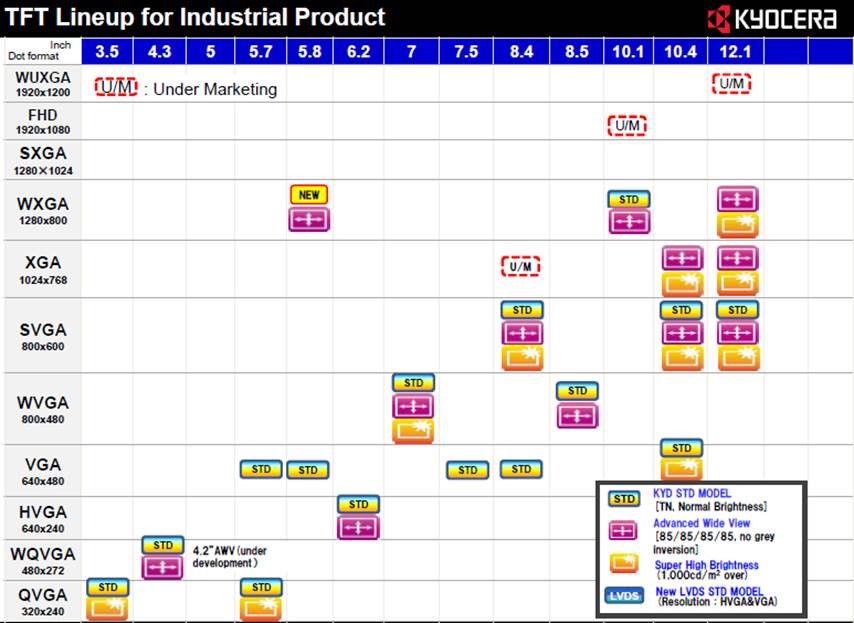Click the STD icon in the WXGA 10.1 cell
854x623 pixels.
point(628,199)
